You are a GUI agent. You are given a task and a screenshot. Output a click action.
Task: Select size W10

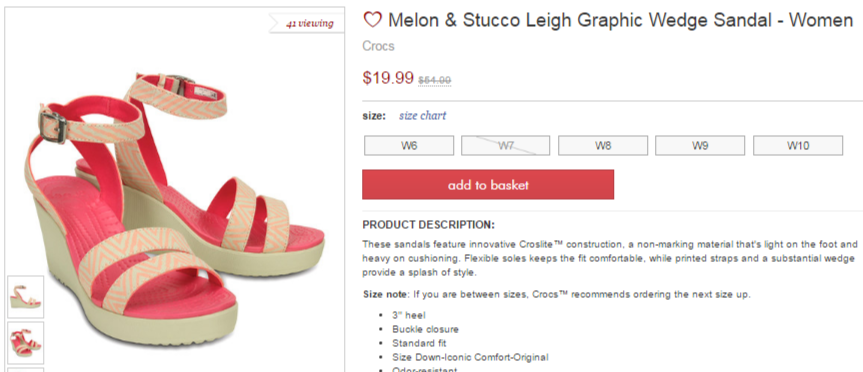click(x=798, y=146)
